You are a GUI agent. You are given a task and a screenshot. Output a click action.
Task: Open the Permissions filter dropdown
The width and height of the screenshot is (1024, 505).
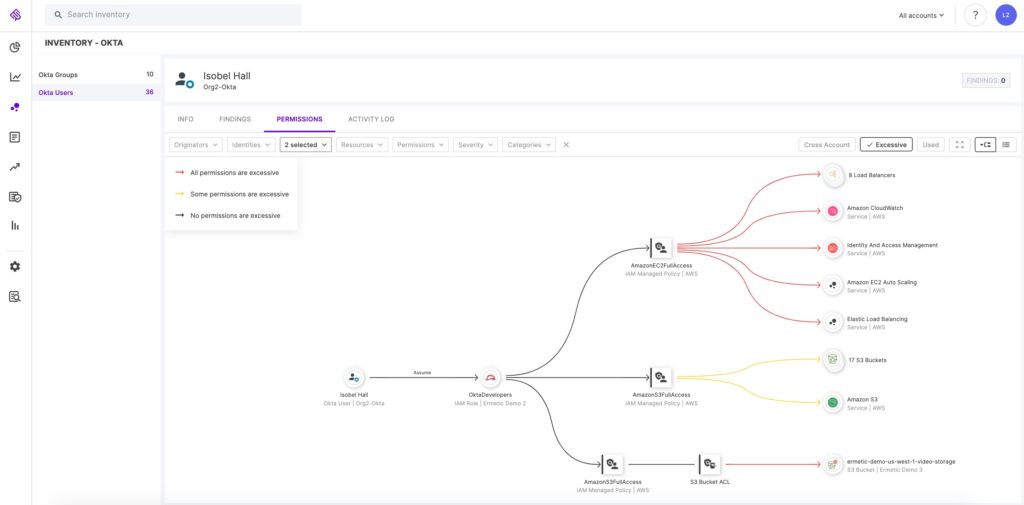(421, 144)
